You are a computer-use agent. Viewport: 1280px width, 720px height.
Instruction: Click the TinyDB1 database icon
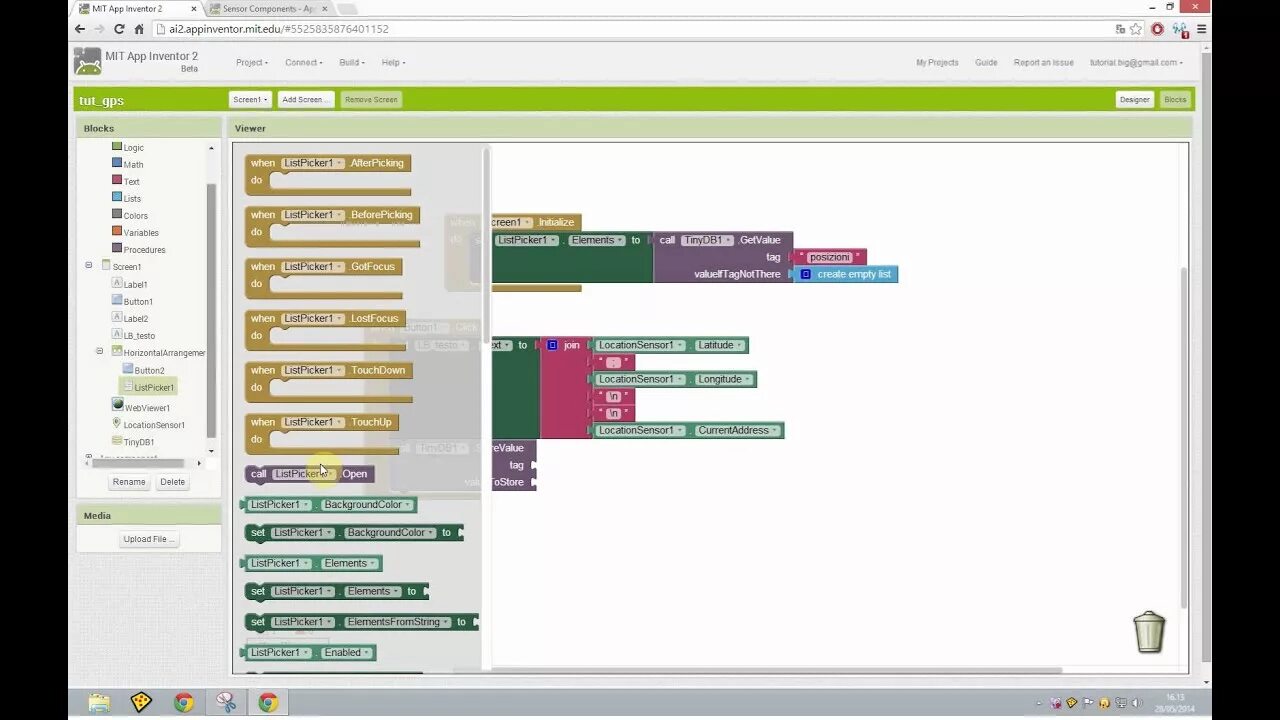pos(117,440)
